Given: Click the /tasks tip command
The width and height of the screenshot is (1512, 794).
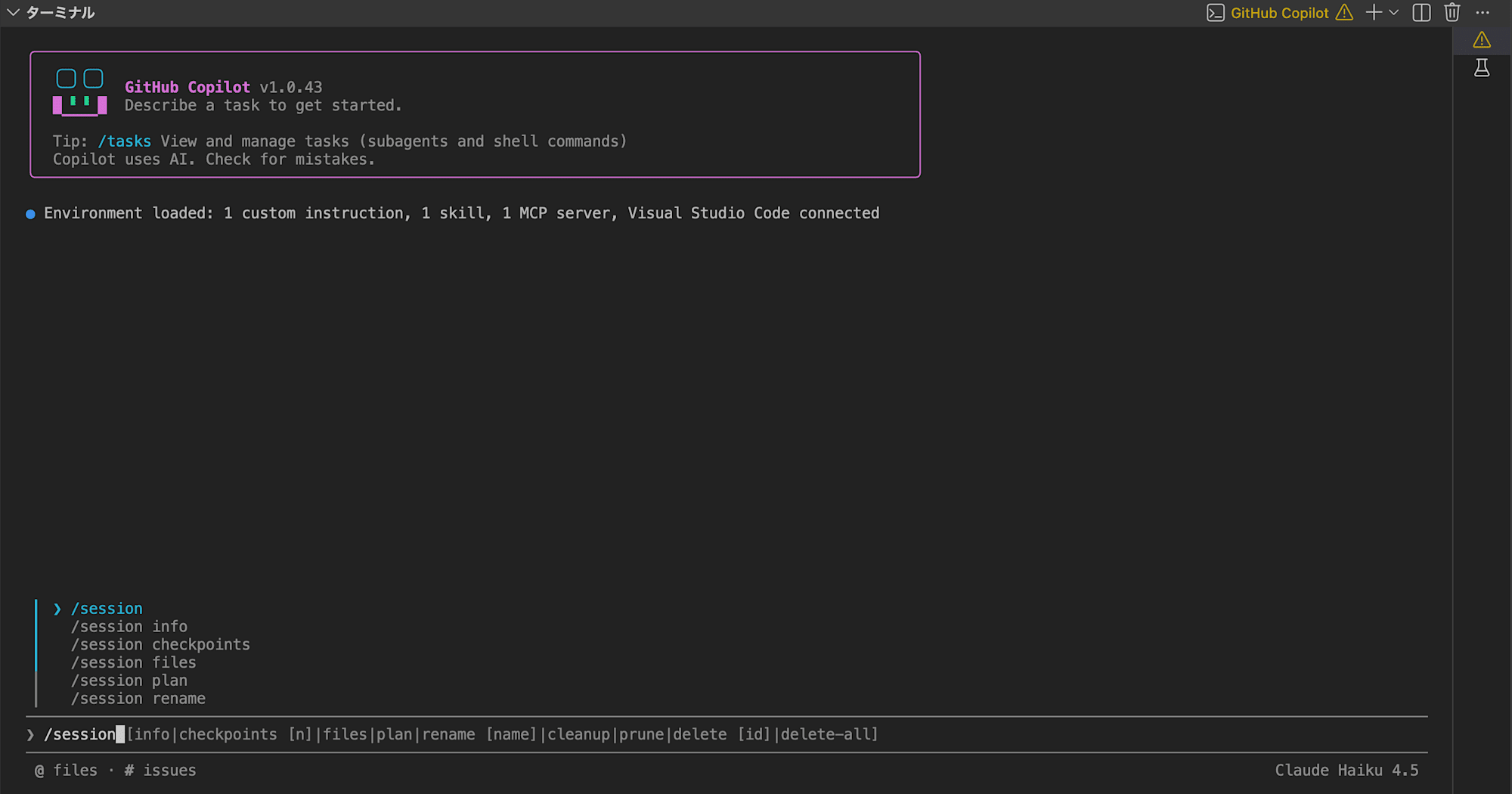Looking at the screenshot, I should 124,141.
